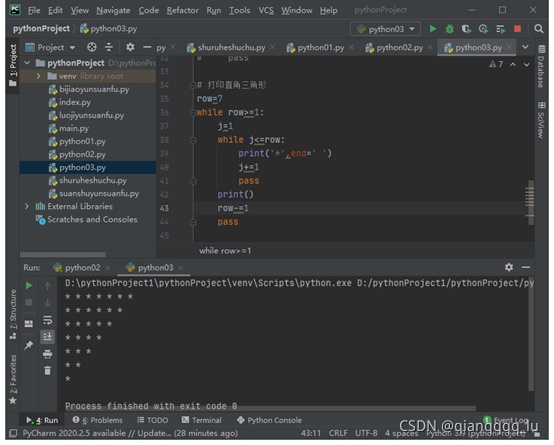This screenshot has width=554, height=445.
Task: Click UTF-8 encoding in status bar
Action: (366, 433)
